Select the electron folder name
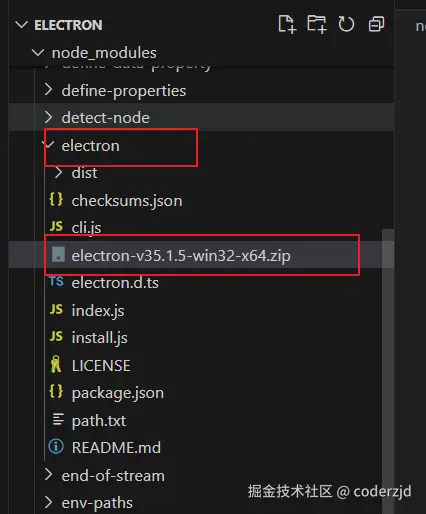The width and height of the screenshot is (426, 514). [x=90, y=146]
